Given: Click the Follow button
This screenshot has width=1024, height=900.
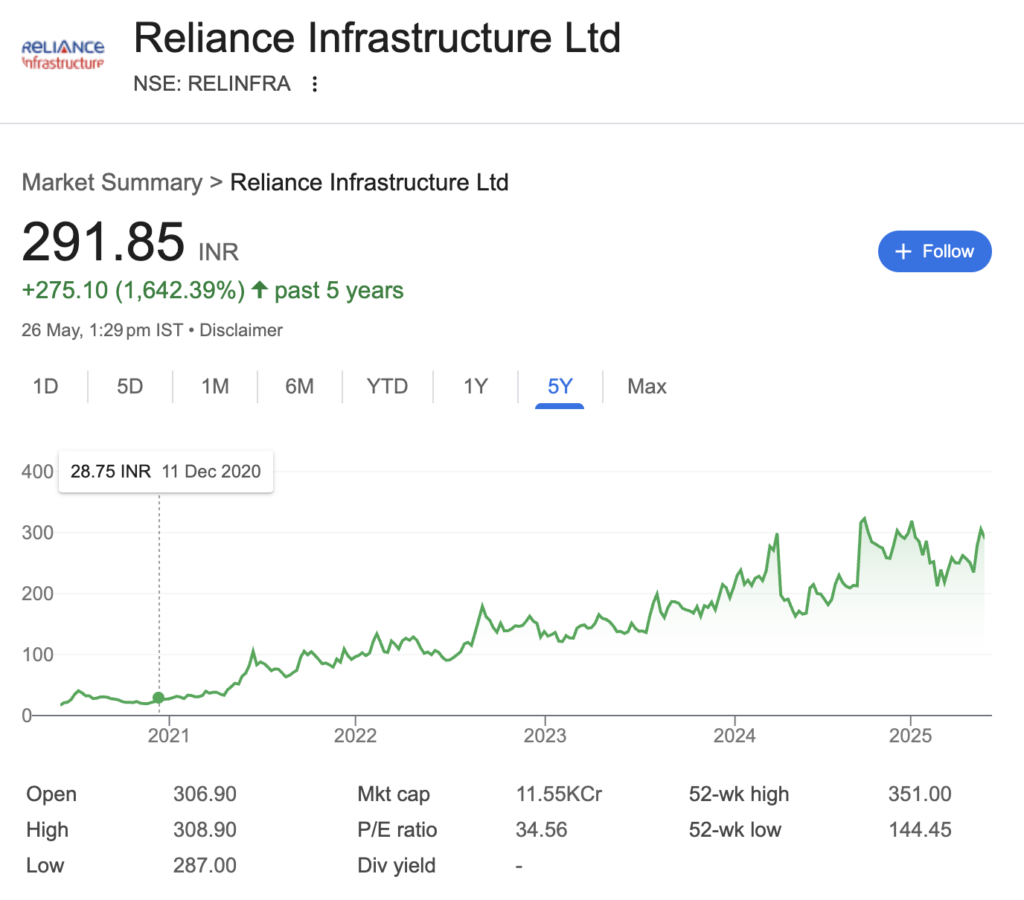Looking at the screenshot, I should [x=935, y=251].
